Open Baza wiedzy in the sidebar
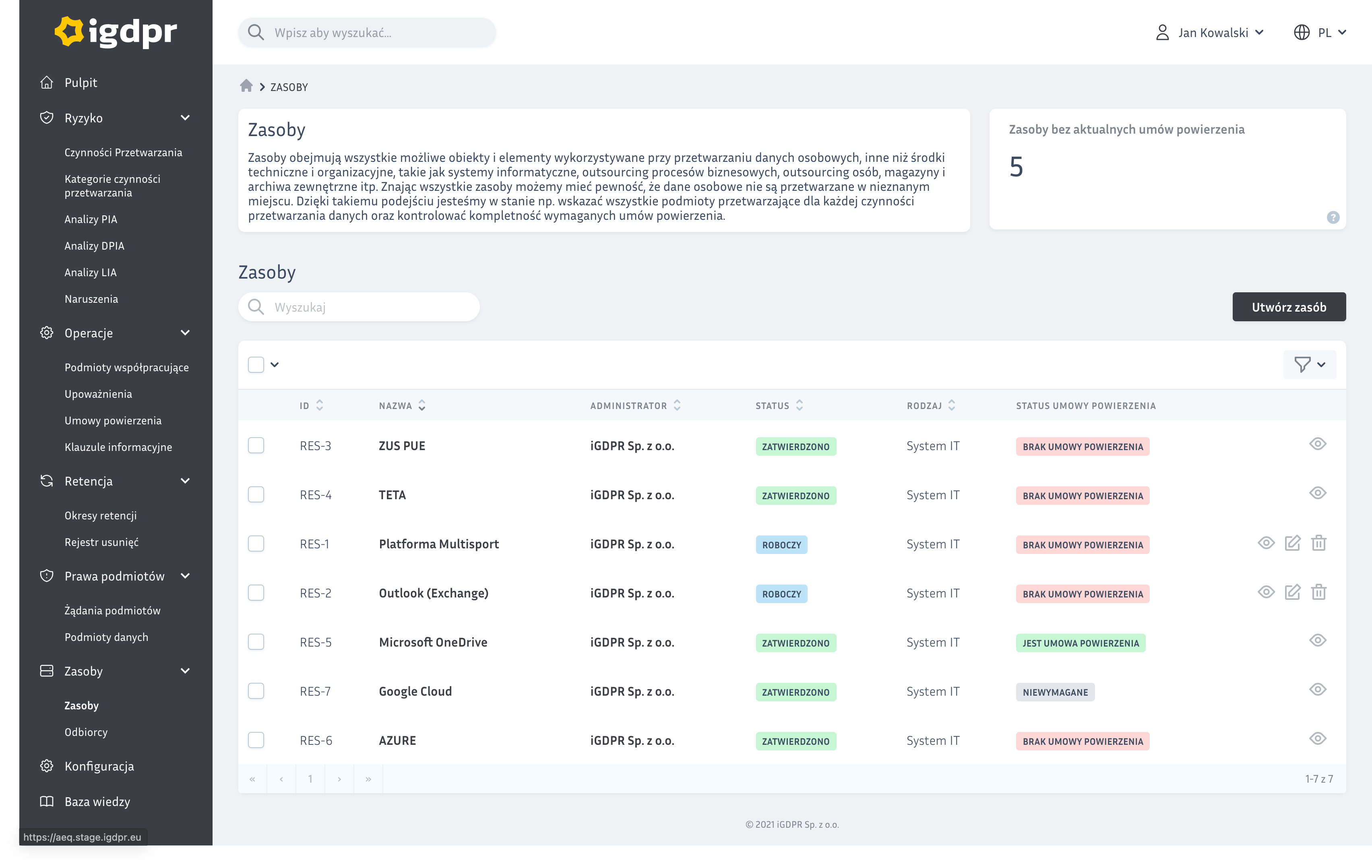This screenshot has width=1372, height=868. click(x=97, y=802)
